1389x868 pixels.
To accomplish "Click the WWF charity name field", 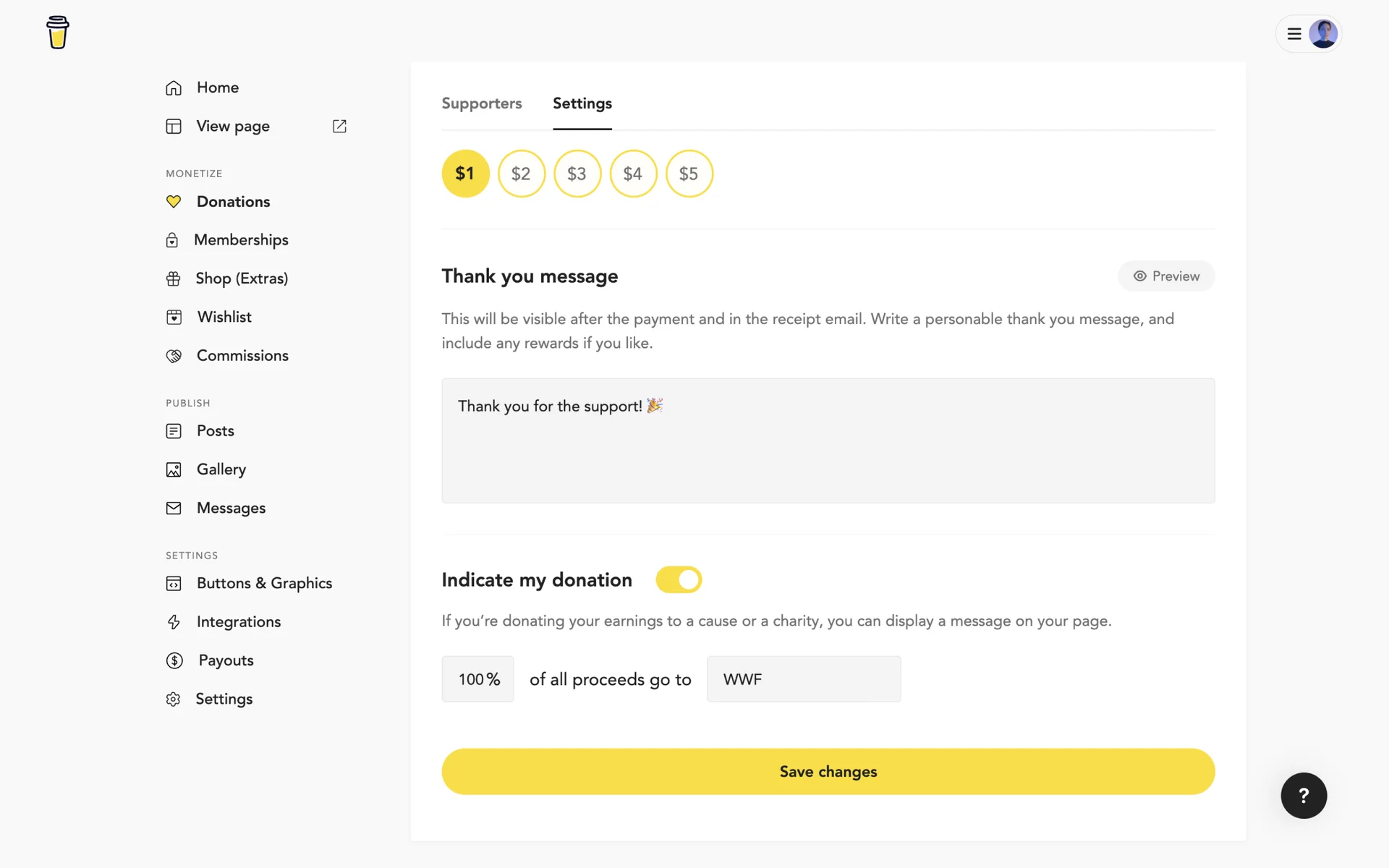I will (x=803, y=679).
